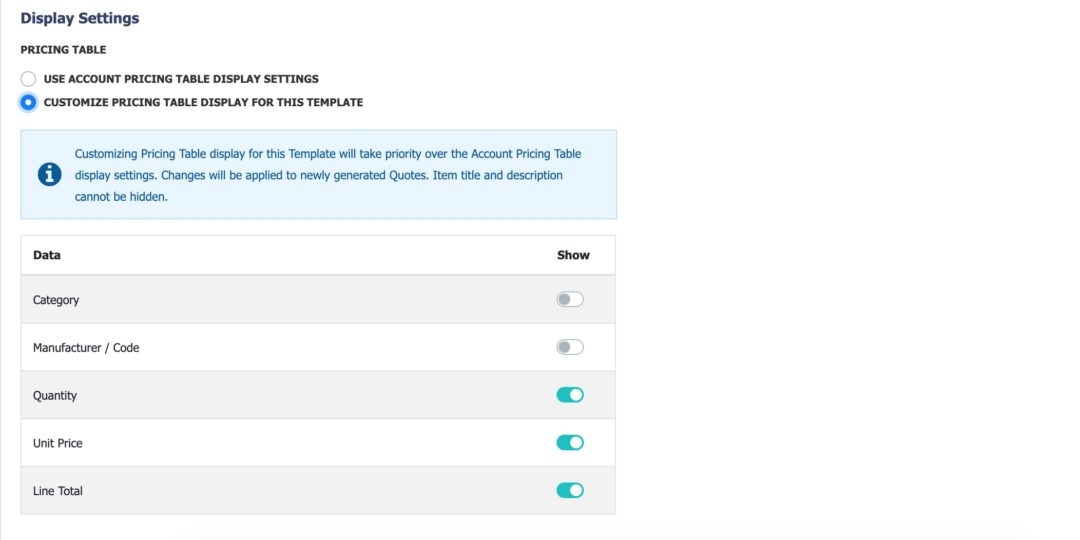Click the Unit Price row label
The image size is (1080, 540).
pos(58,443)
